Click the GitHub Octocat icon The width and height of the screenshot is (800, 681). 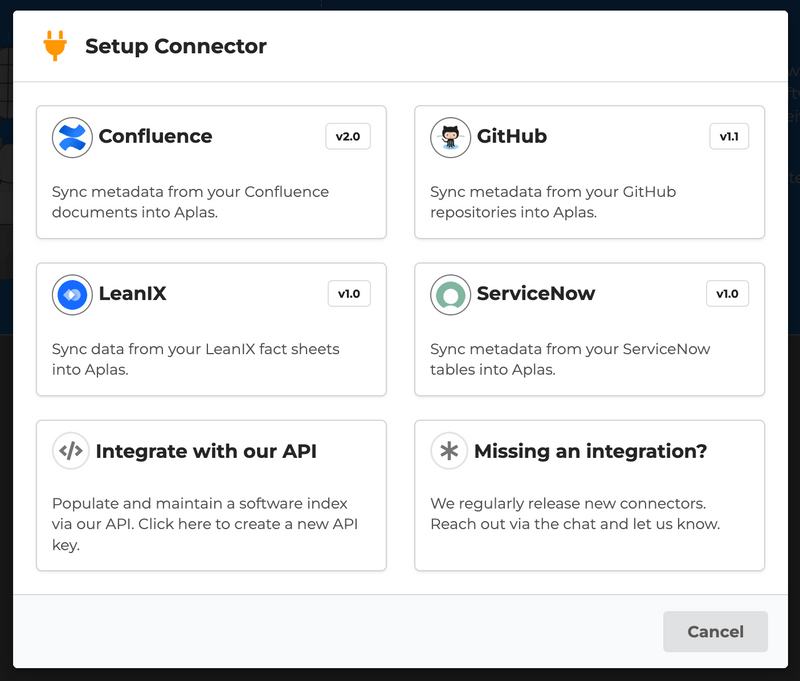point(450,138)
